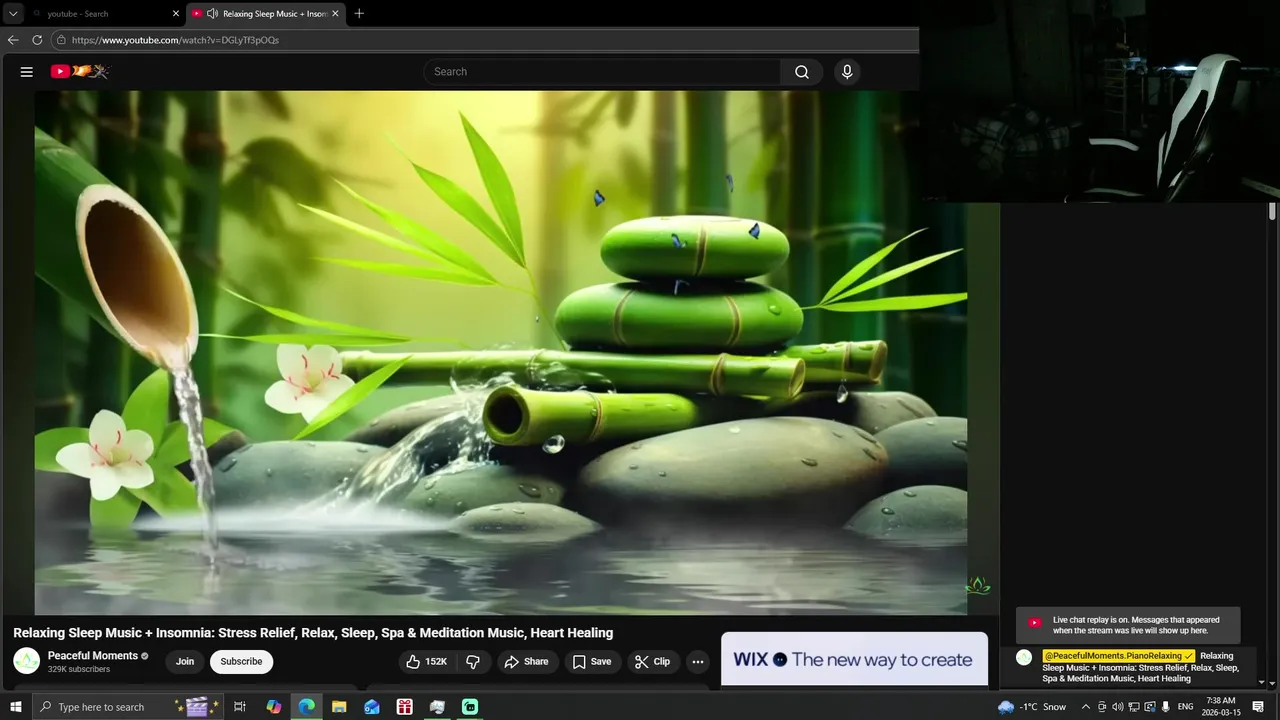Save the video to a playlist
This screenshot has width=1280, height=720.
(x=591, y=662)
